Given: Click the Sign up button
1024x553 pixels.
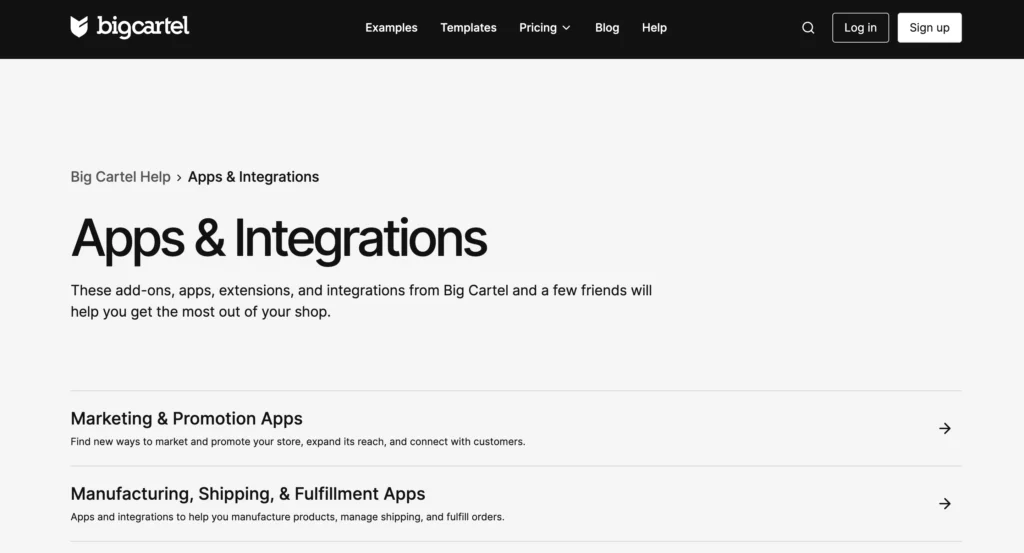Looking at the screenshot, I should 929,27.
